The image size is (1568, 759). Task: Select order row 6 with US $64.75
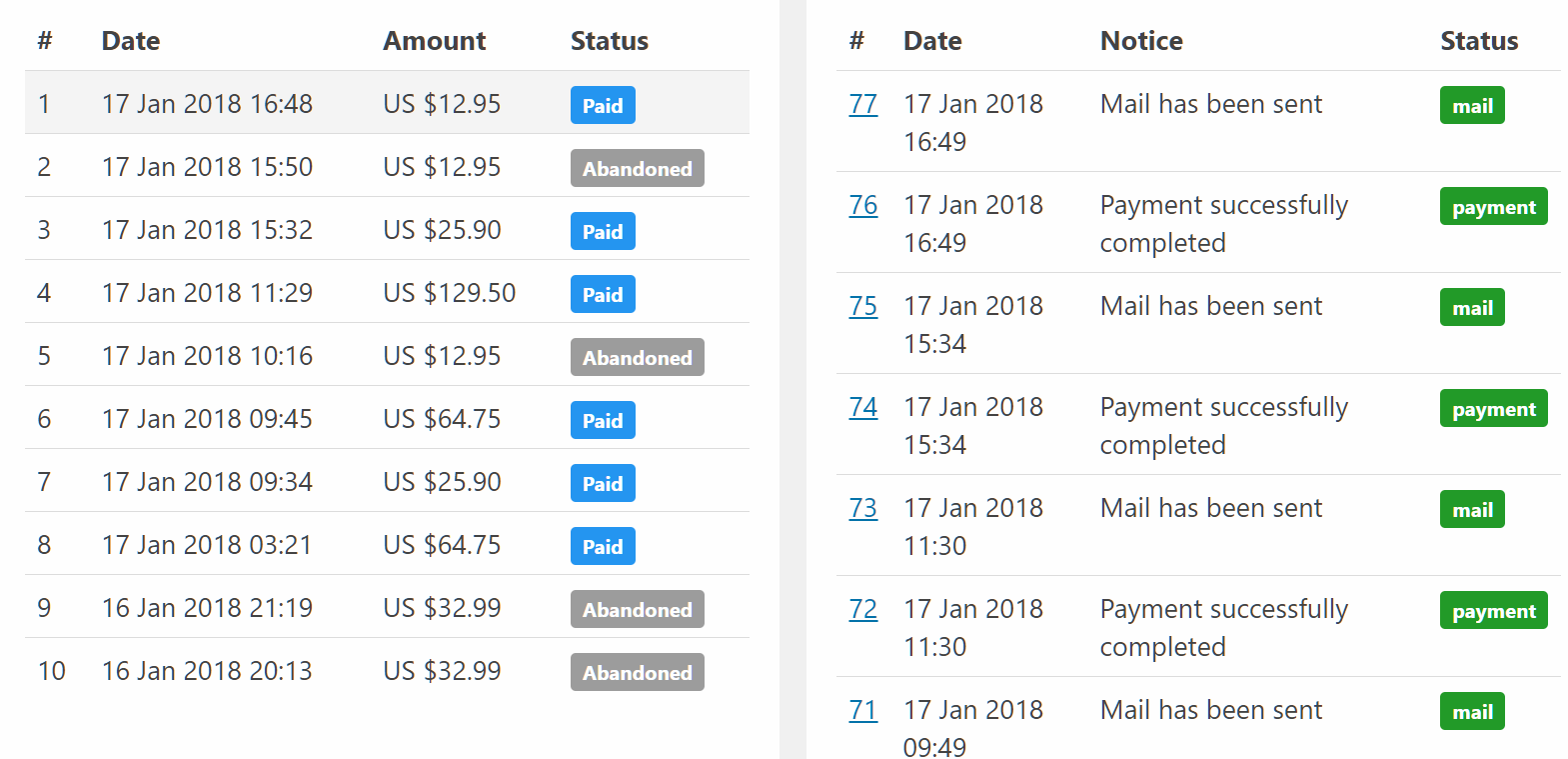[387, 417]
